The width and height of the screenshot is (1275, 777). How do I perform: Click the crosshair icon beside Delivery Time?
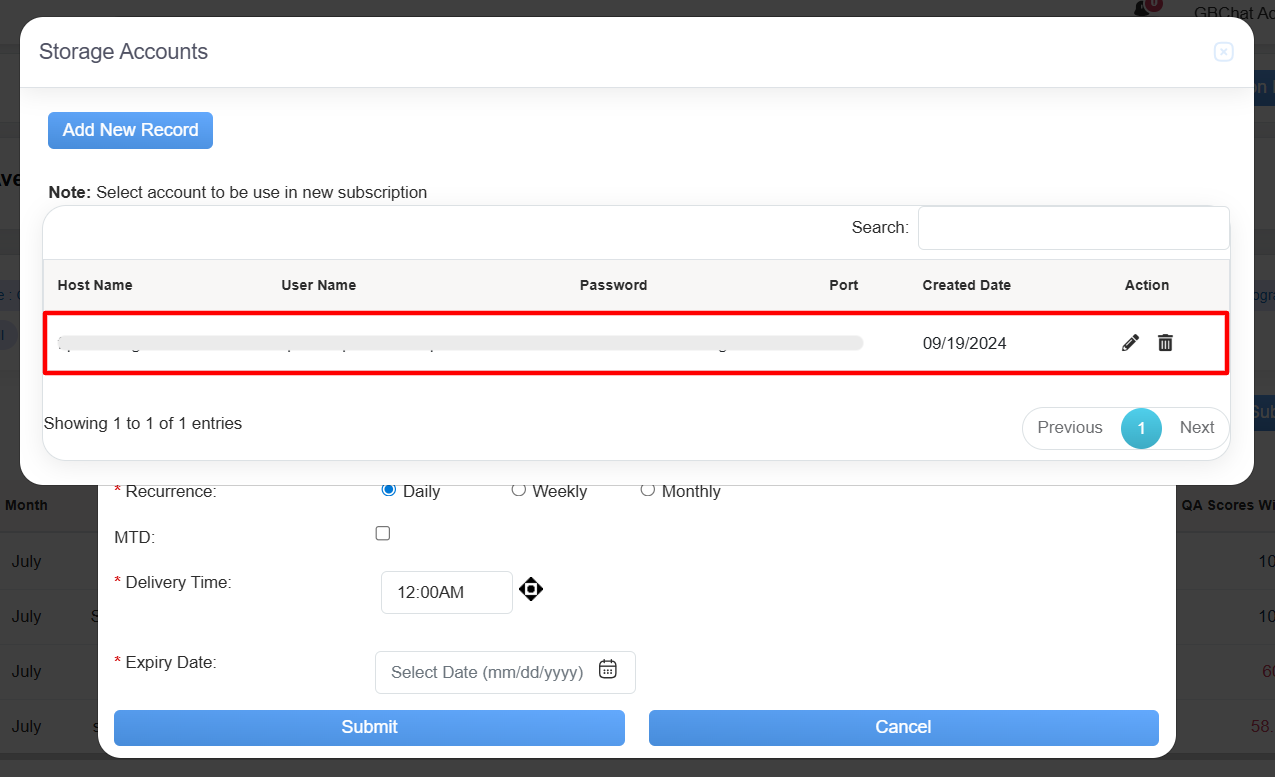pyautogui.click(x=531, y=589)
